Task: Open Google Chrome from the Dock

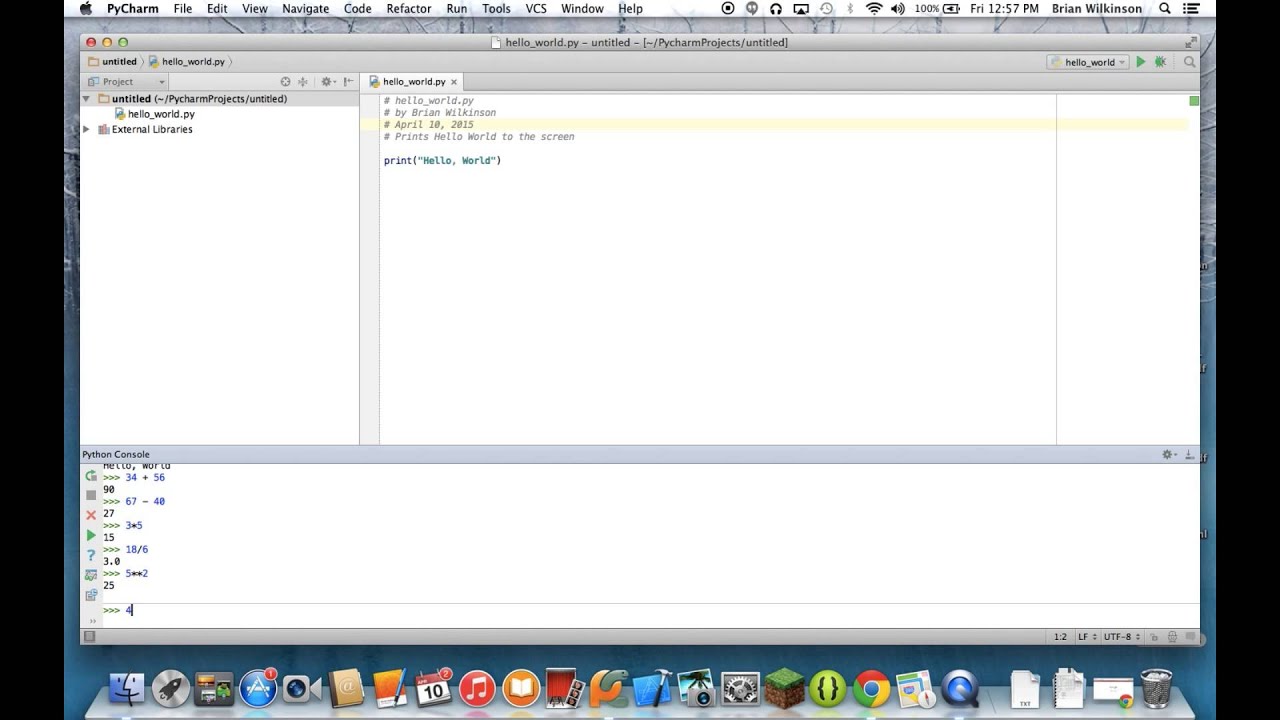Action: [871, 688]
